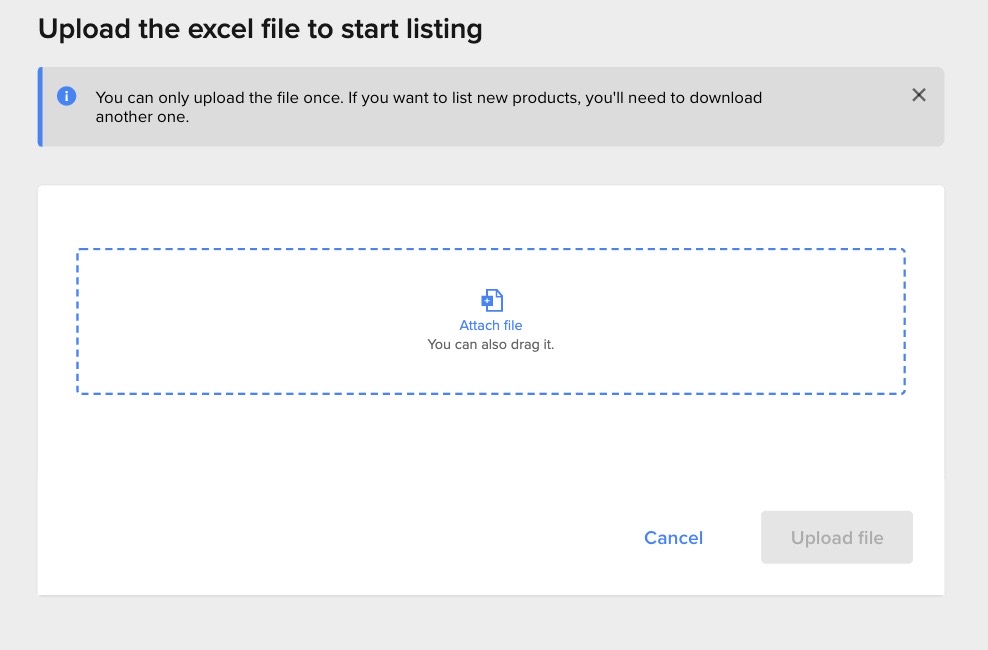
Task: Dismiss the upload-once notice with X
Action: (x=919, y=94)
